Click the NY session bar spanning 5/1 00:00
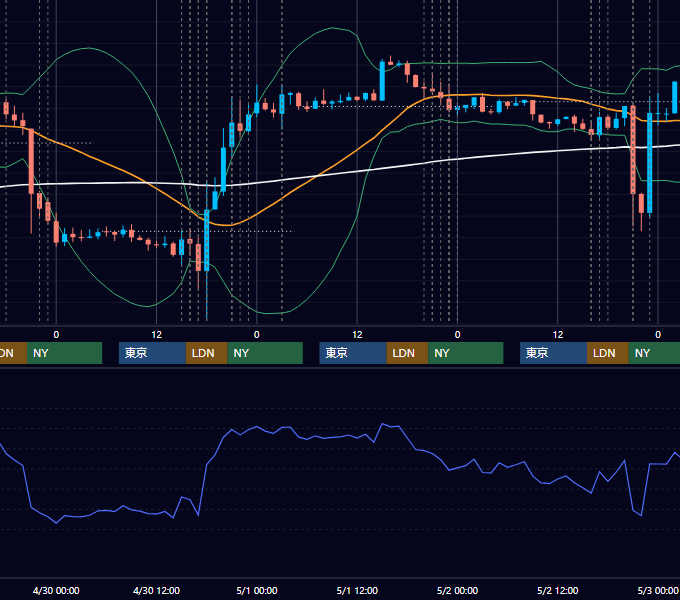The image size is (680, 600). point(265,353)
